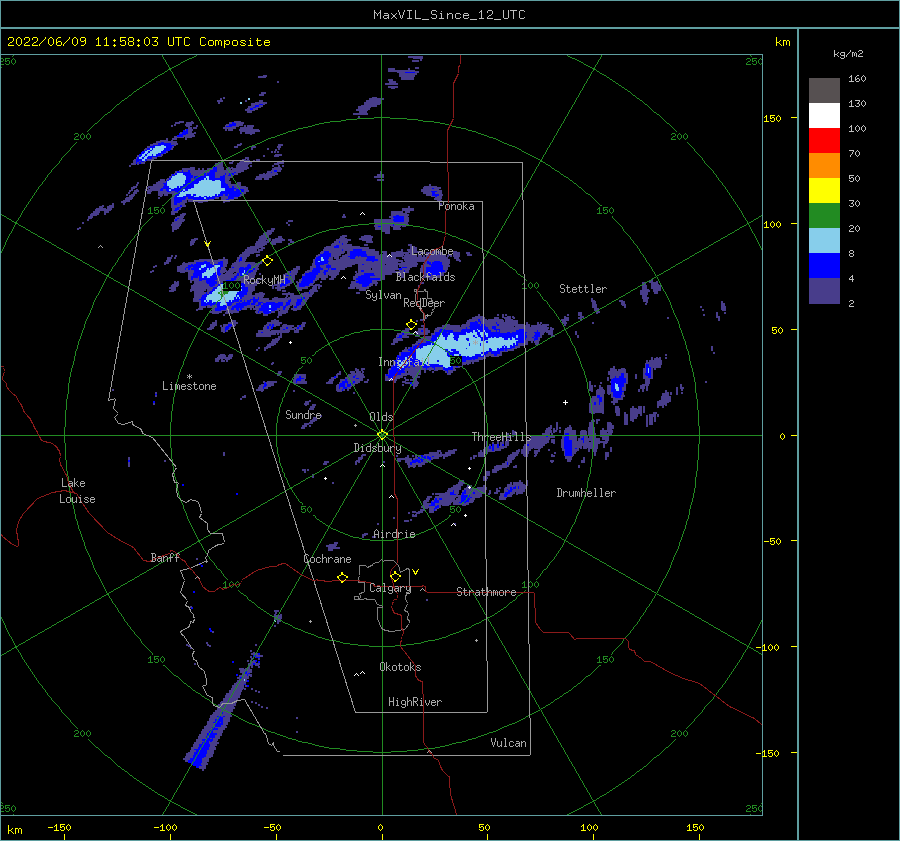Viewport: 900px width, 841px height.
Task: Select the green 20-30 legend swatch
Action: tap(824, 216)
